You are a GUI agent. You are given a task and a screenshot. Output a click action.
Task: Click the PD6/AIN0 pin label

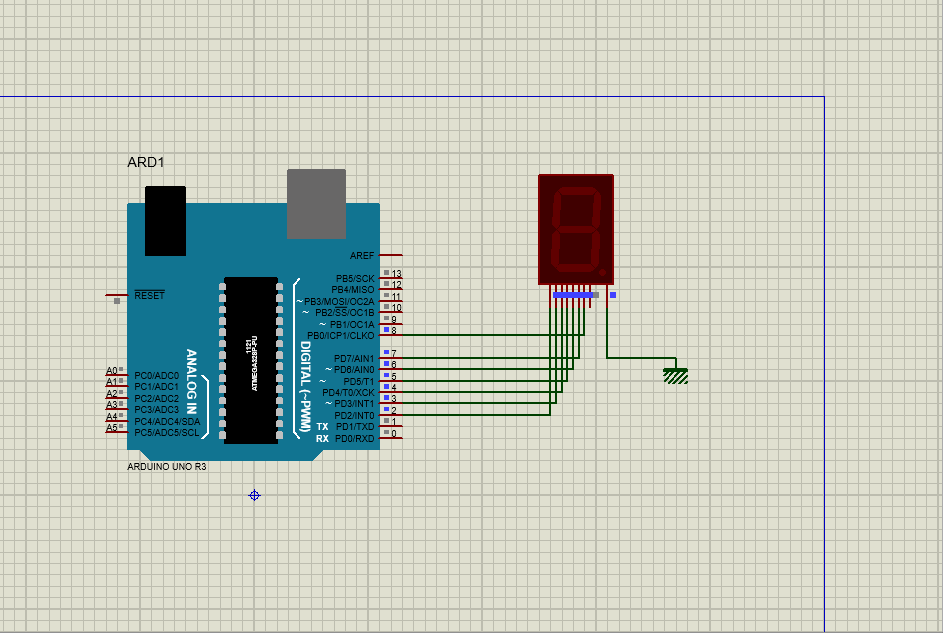click(354, 370)
